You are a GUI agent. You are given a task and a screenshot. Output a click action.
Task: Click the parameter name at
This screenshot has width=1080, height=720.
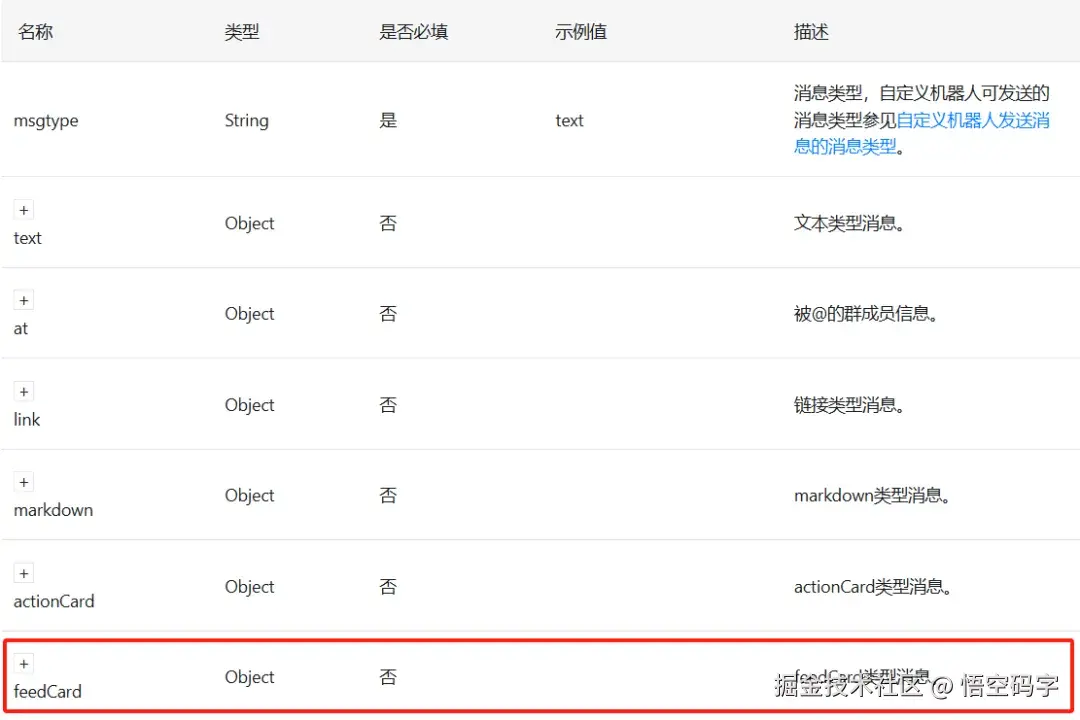point(21,329)
